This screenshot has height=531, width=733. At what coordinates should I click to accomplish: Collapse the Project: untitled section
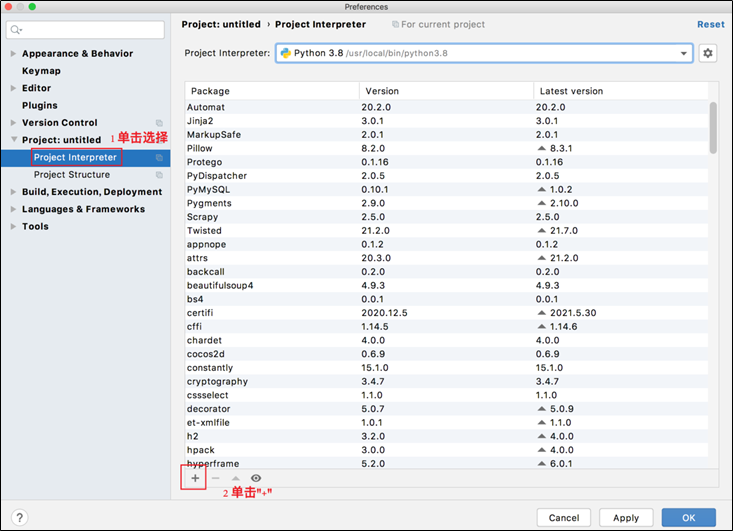tap(14, 140)
